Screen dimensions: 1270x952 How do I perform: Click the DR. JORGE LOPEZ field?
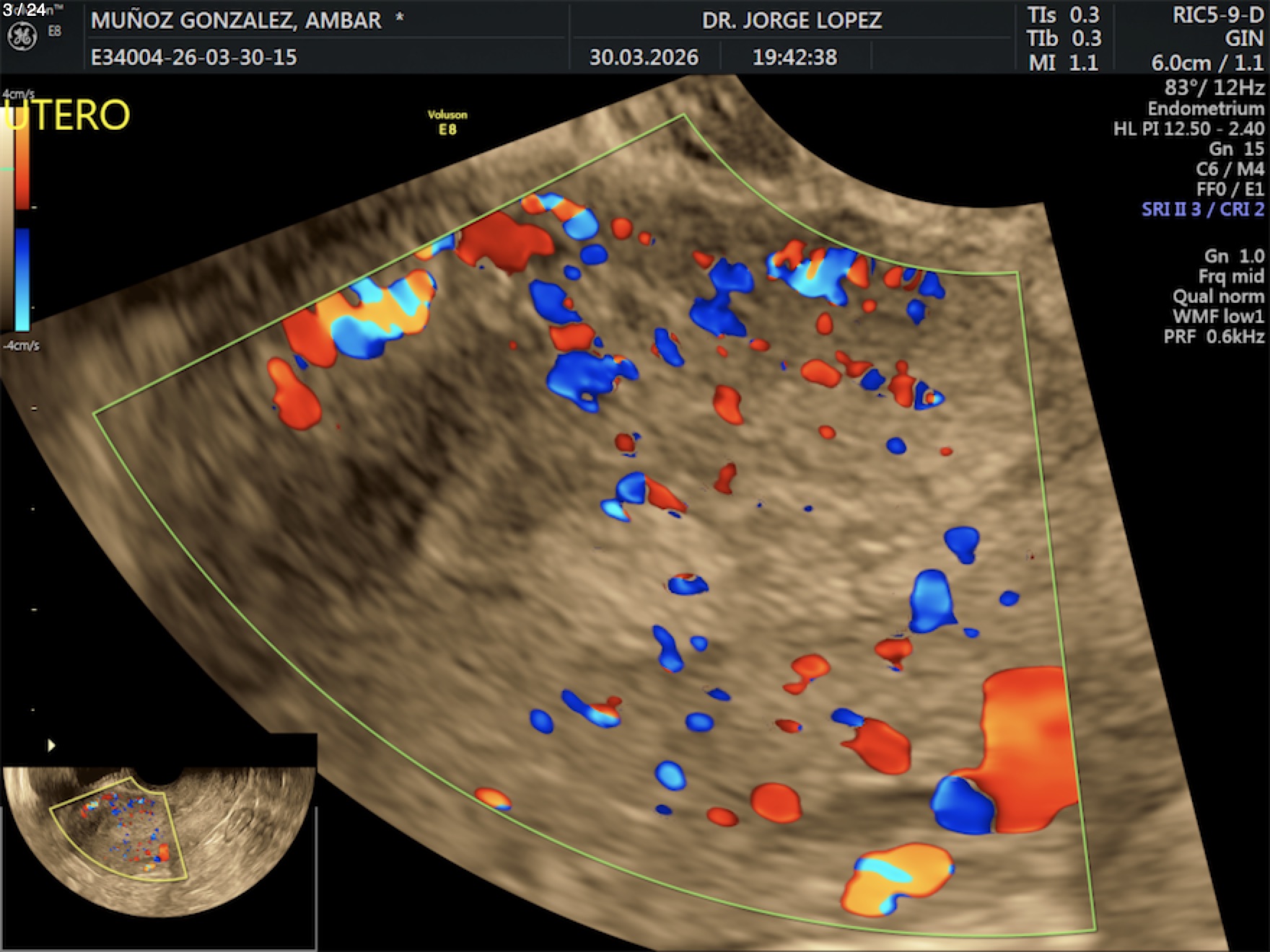(792, 20)
